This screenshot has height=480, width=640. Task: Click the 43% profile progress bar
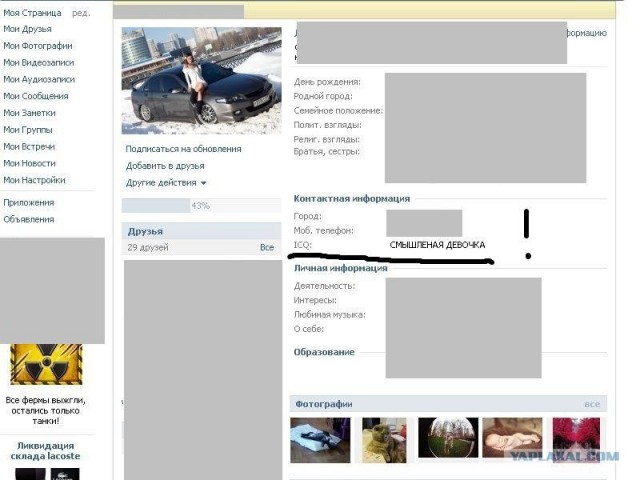pos(202,206)
